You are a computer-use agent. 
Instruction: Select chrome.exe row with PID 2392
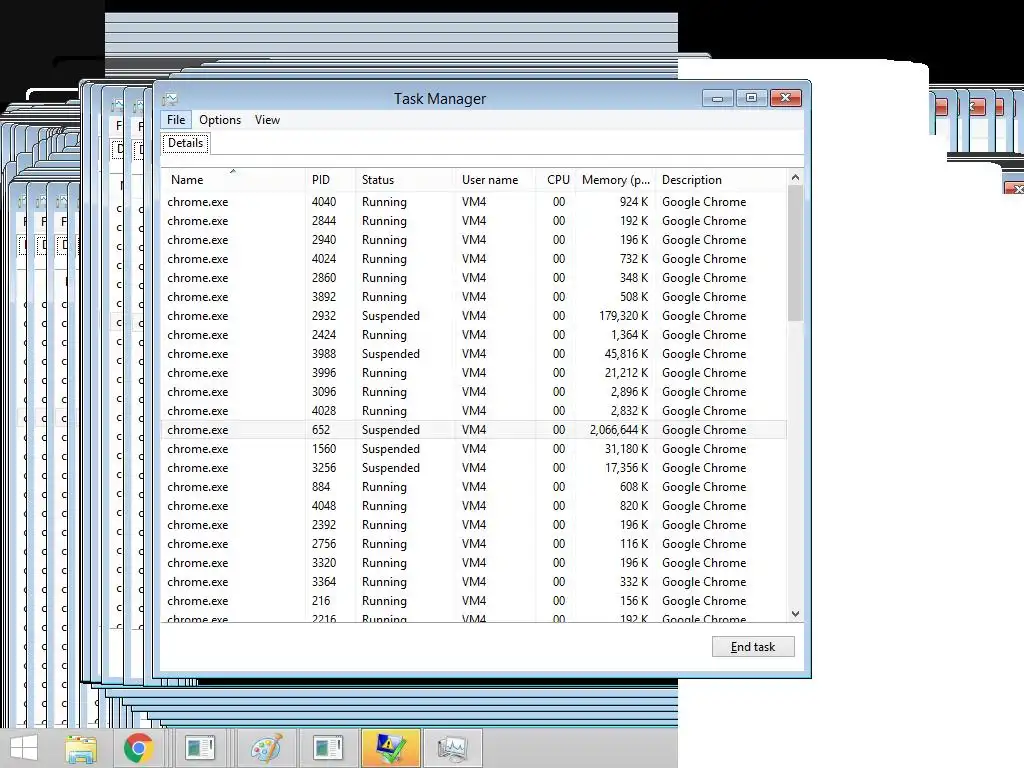tap(473, 524)
